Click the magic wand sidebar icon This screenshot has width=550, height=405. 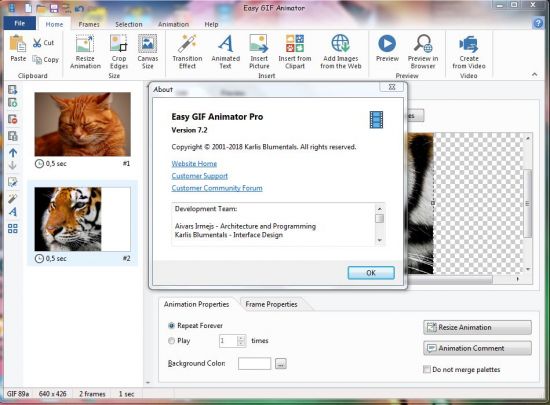point(13,198)
